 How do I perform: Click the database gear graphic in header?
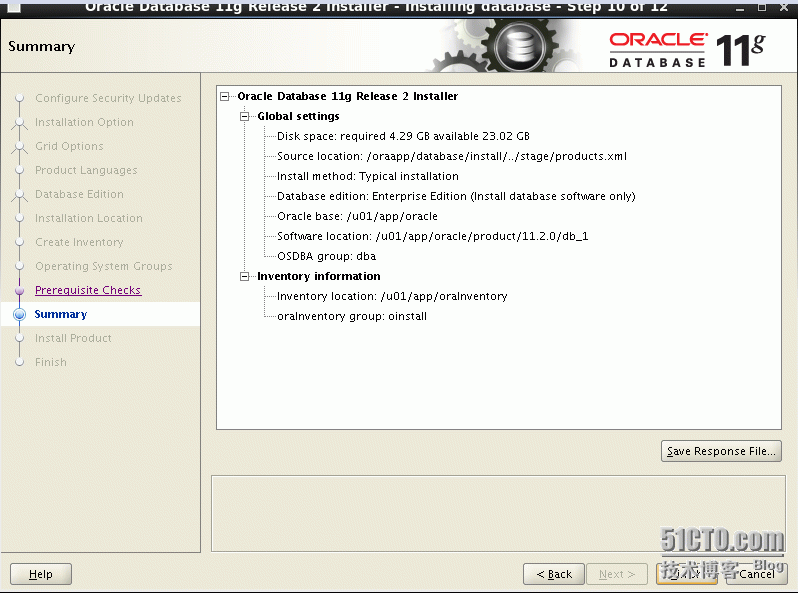(520, 47)
